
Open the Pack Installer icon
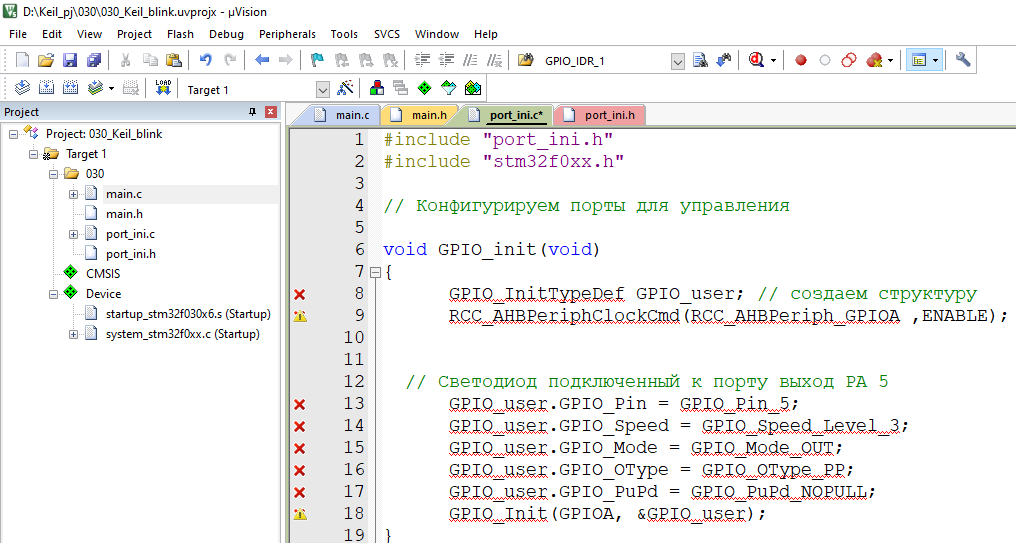click(473, 88)
